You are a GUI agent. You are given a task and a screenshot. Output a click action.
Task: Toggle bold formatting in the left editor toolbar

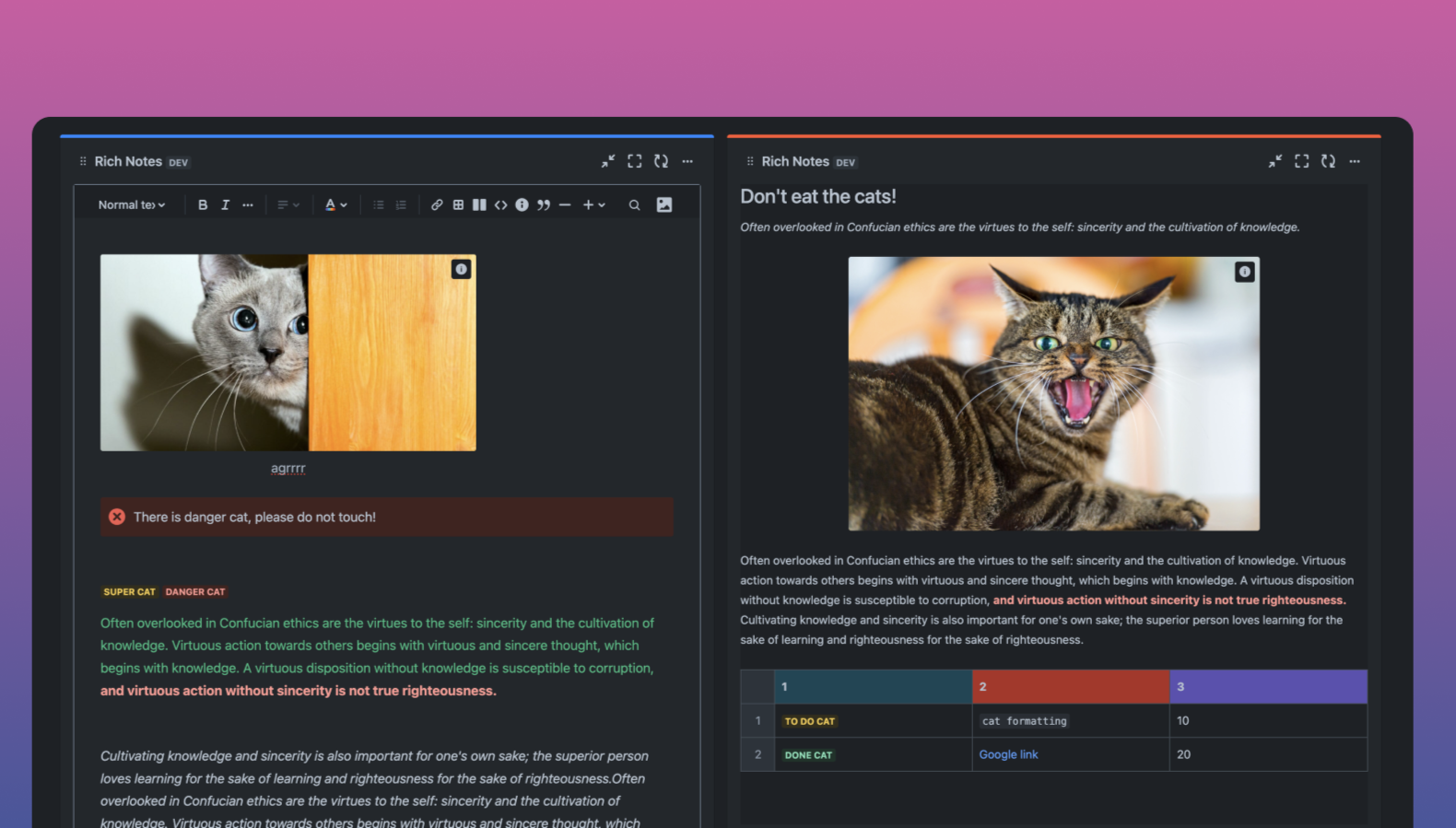click(x=203, y=204)
